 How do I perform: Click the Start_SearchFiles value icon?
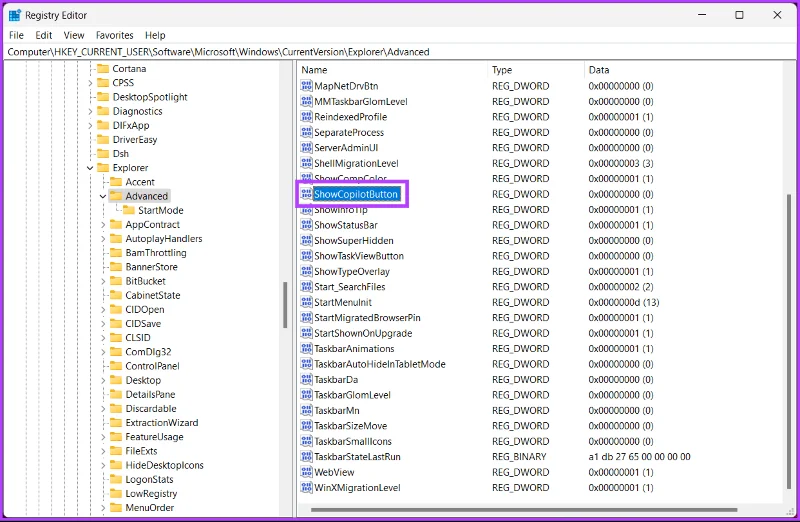click(x=306, y=286)
